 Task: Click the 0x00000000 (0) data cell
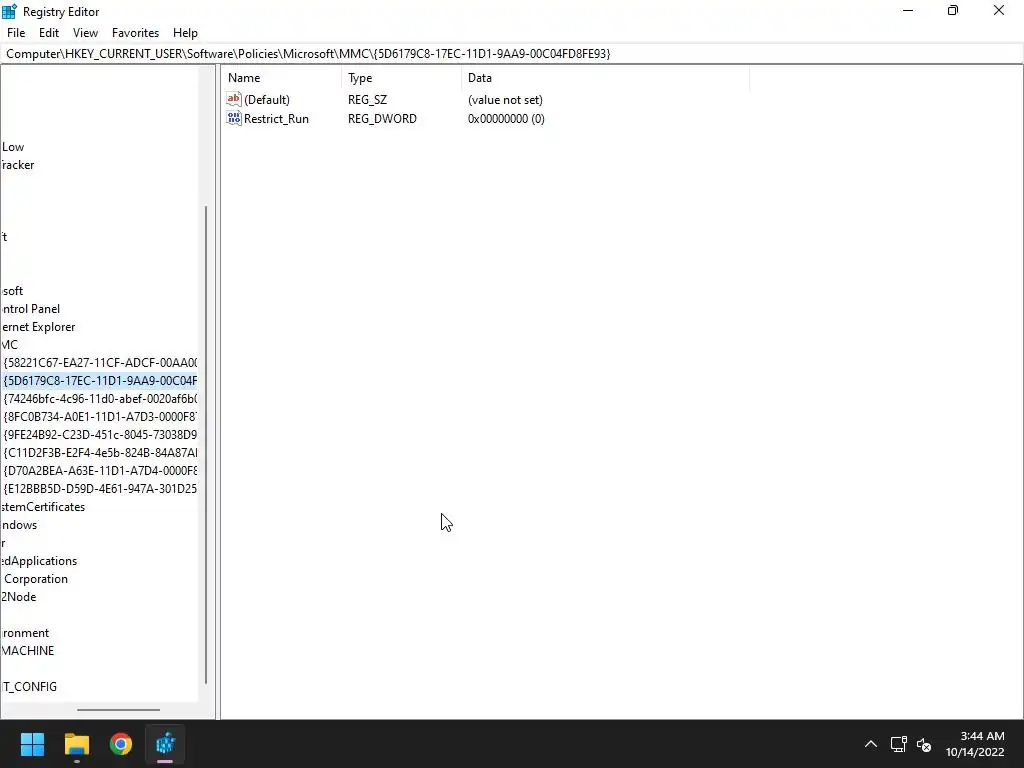pos(506,119)
